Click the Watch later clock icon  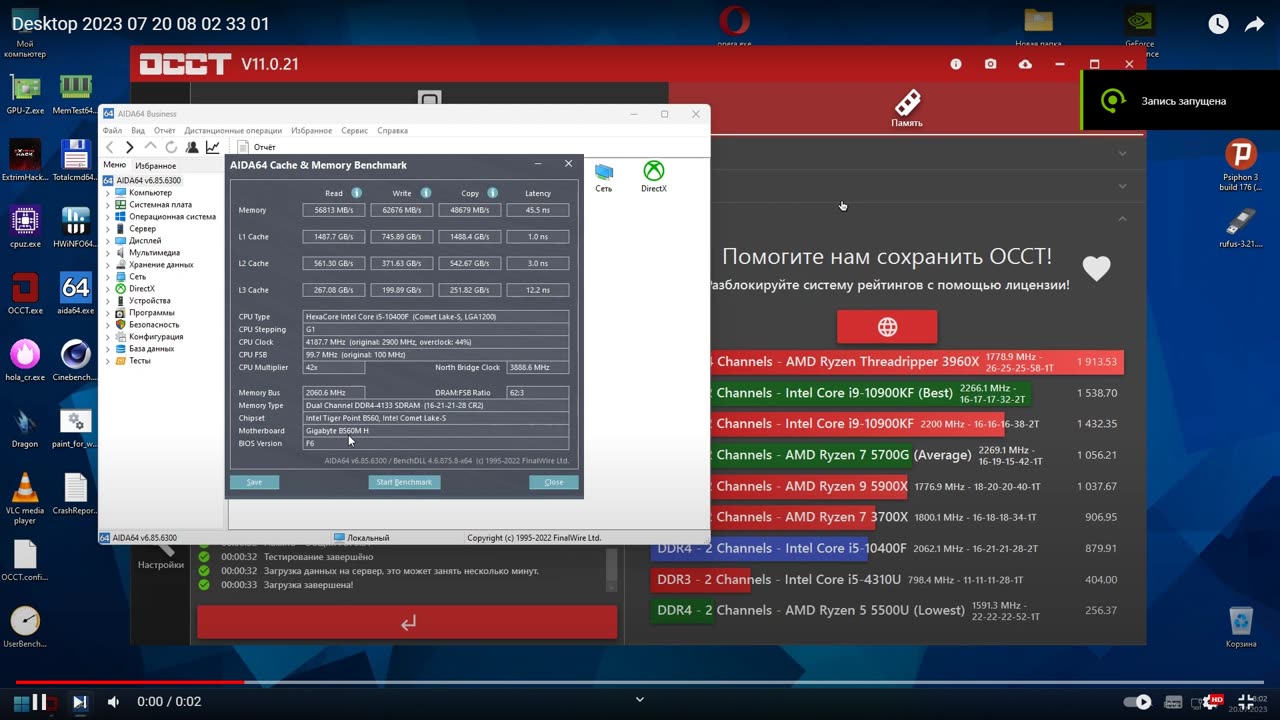pos(1218,25)
